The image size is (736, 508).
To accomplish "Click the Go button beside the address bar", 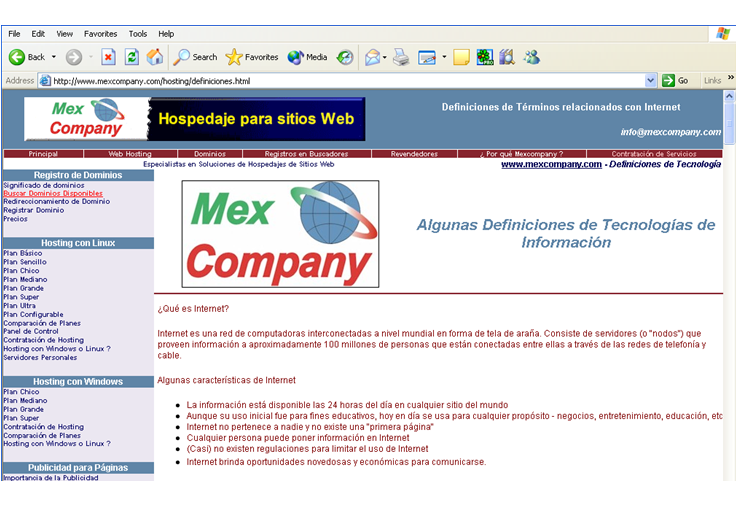I will 675,81.
